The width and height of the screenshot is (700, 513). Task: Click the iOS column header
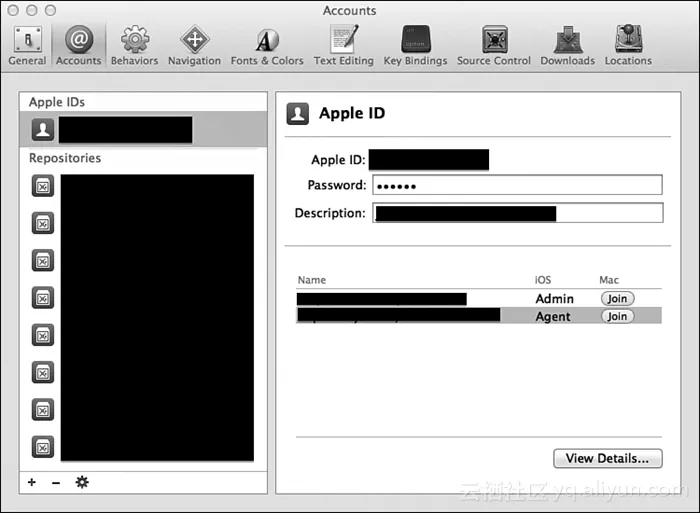pos(543,280)
